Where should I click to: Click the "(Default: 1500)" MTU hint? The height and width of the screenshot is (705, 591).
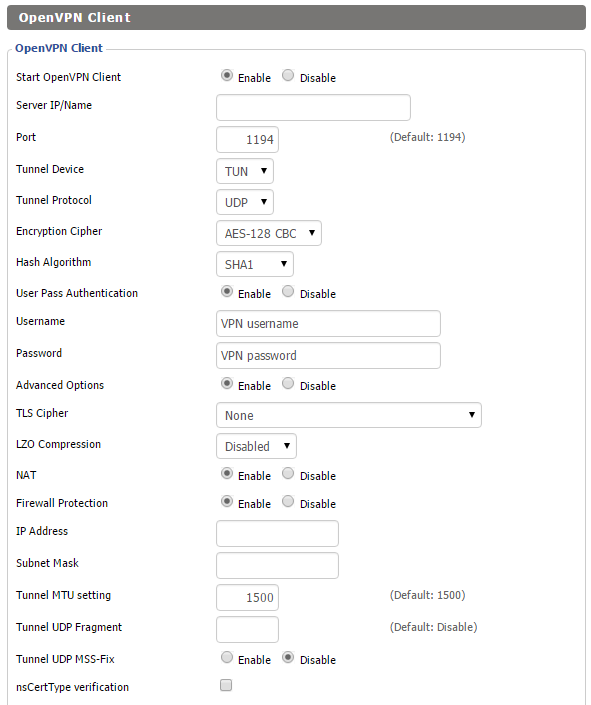(x=427, y=595)
